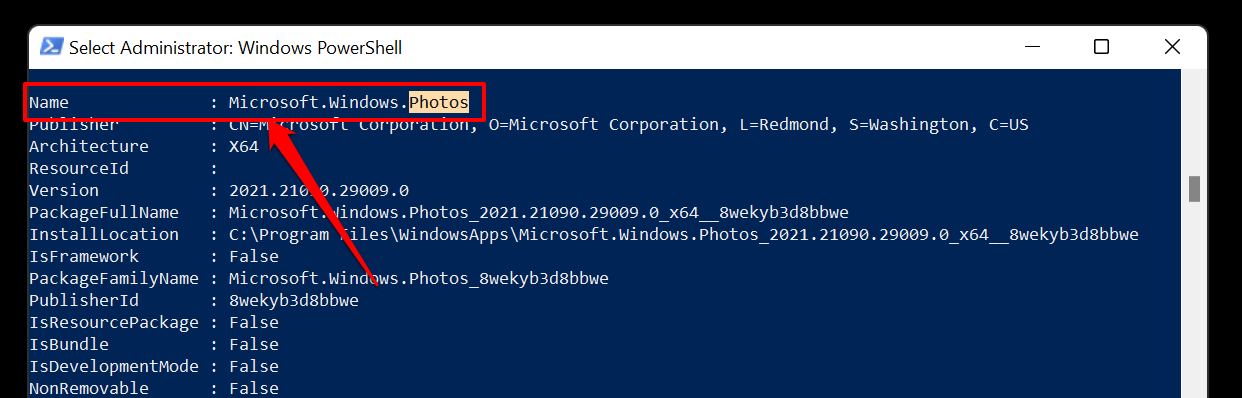Click the PackageFullName value text
Viewport: 1242px width, 398px height.
pos(539,212)
